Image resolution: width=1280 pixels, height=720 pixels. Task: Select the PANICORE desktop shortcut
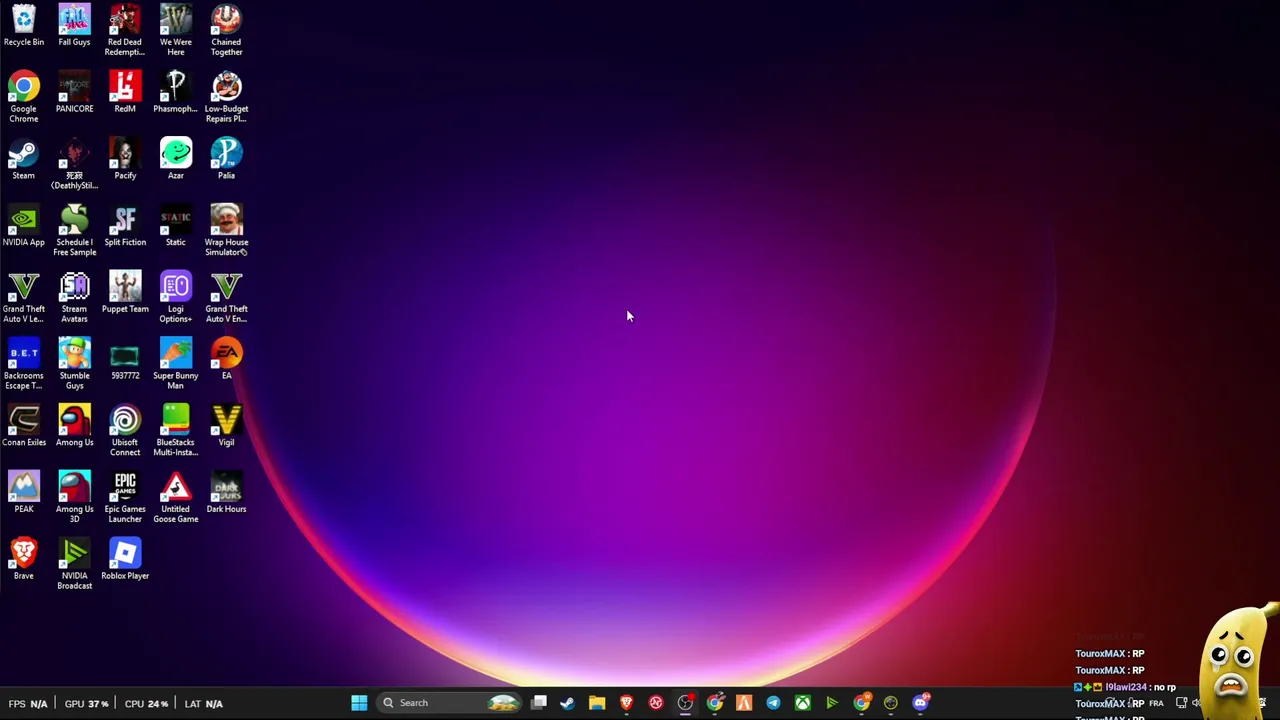74,93
